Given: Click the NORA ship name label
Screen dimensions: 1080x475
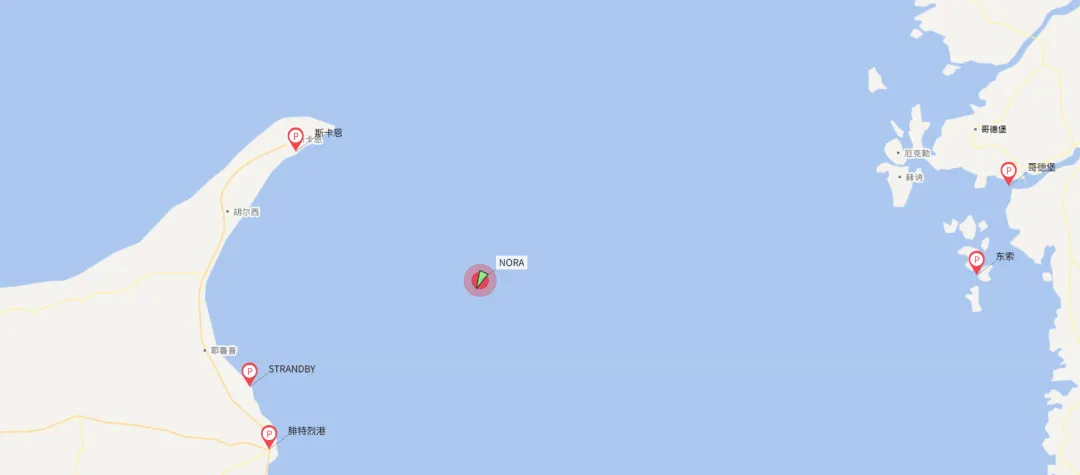Looking at the screenshot, I should coord(512,263).
